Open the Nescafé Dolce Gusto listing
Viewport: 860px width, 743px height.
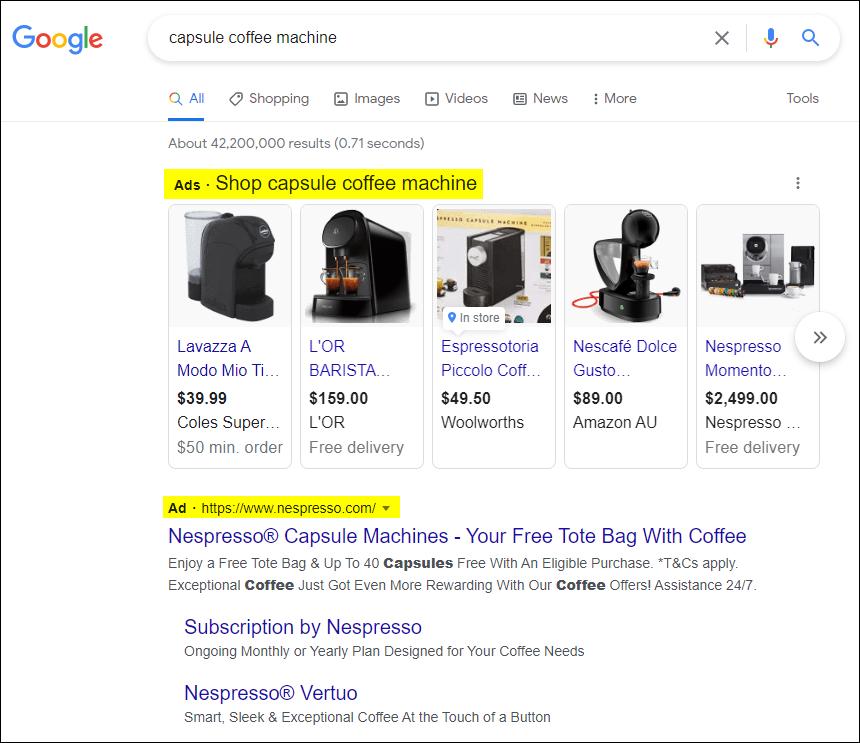(625, 358)
